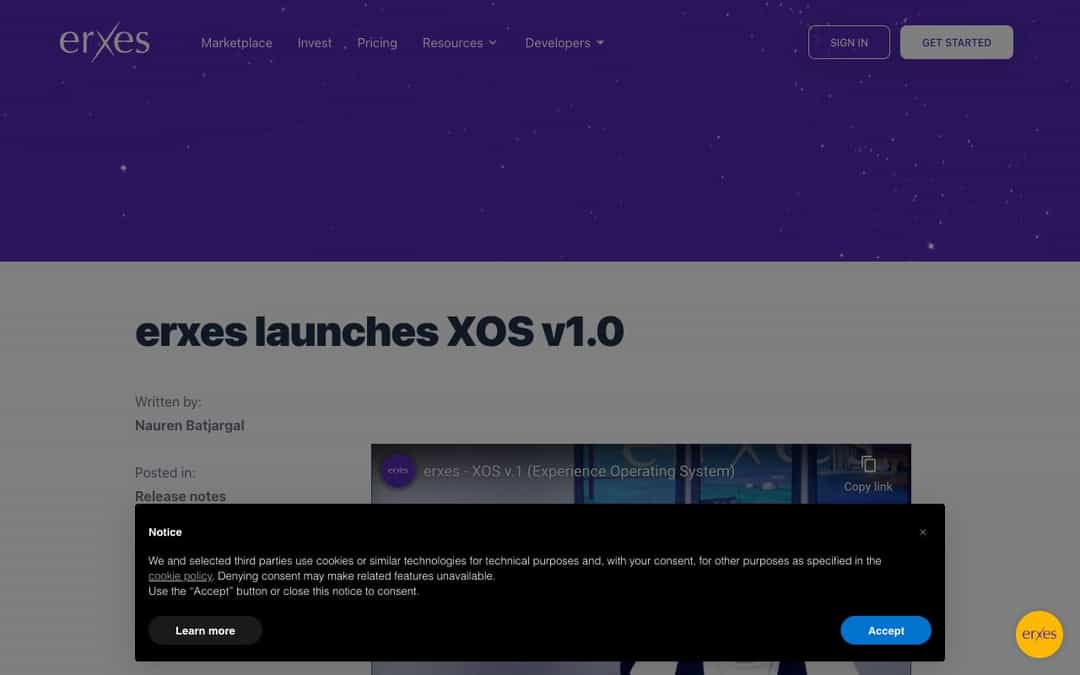The width and height of the screenshot is (1080, 675).
Task: Click the SIGN IN button
Action: click(x=849, y=42)
